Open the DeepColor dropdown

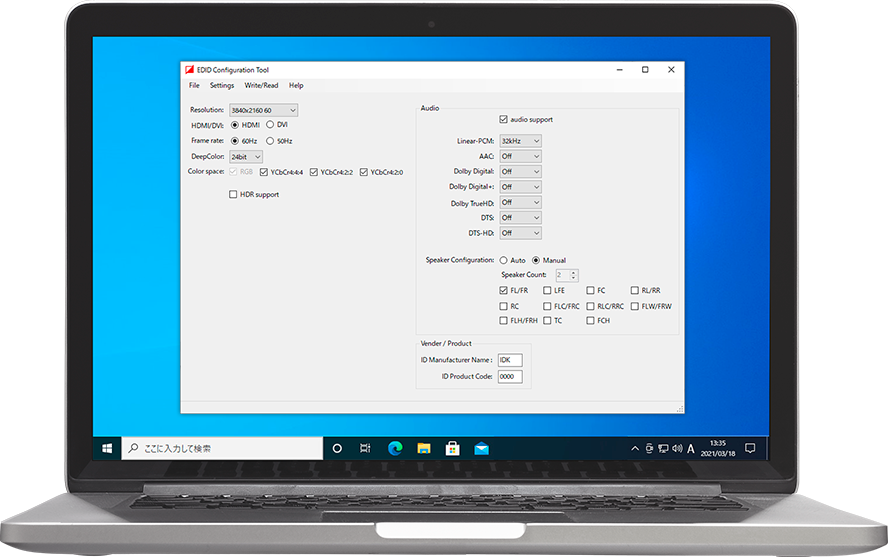246,157
